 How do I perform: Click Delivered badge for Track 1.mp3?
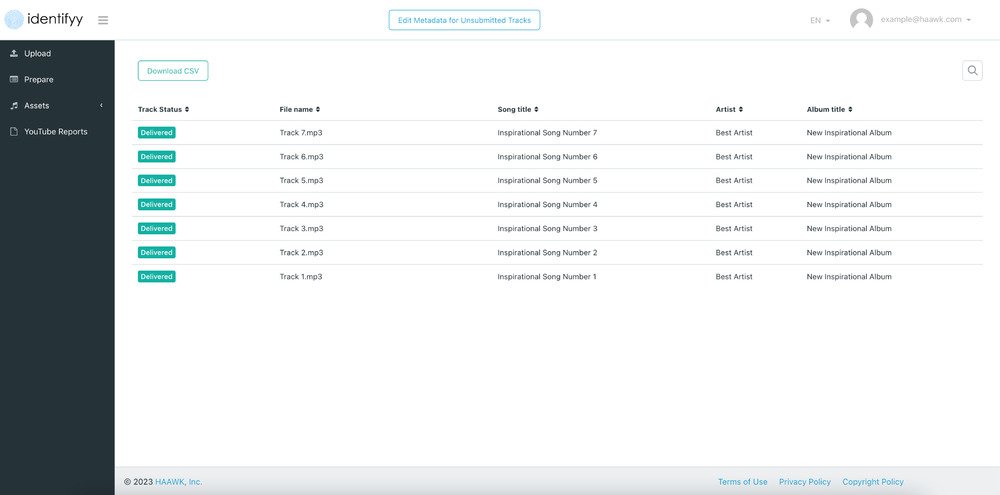click(156, 277)
